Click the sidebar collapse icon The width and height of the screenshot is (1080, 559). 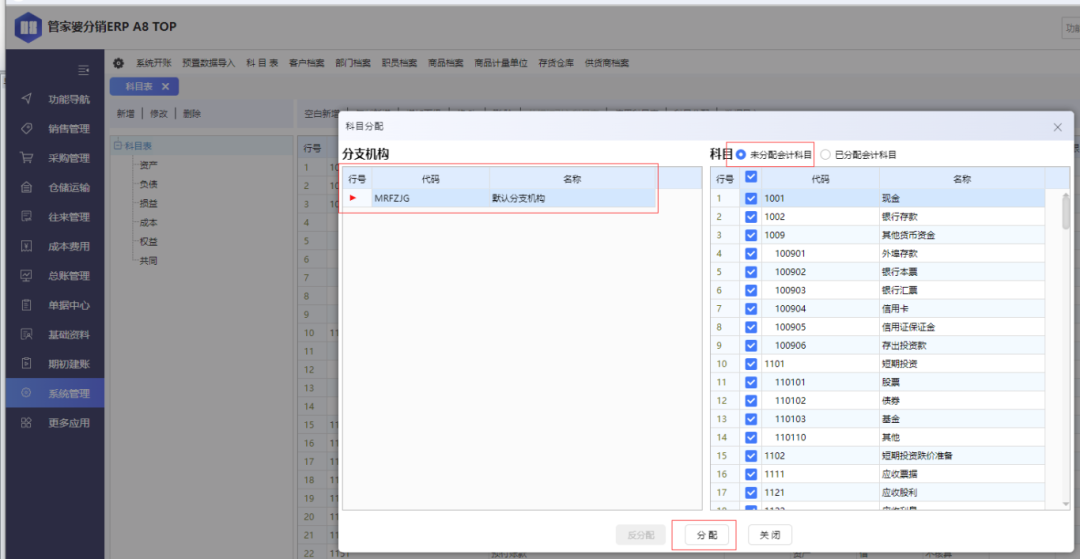pyautogui.click(x=84, y=70)
